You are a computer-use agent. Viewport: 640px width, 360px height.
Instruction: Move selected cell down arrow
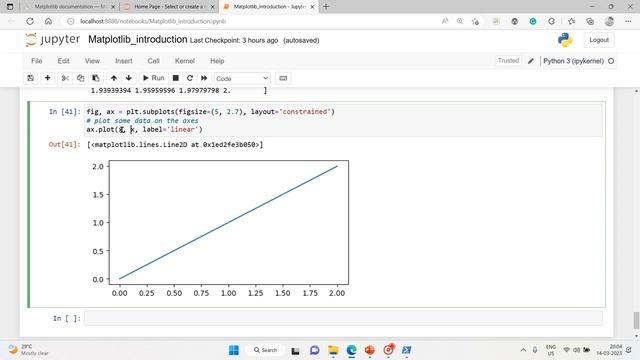[129, 78]
